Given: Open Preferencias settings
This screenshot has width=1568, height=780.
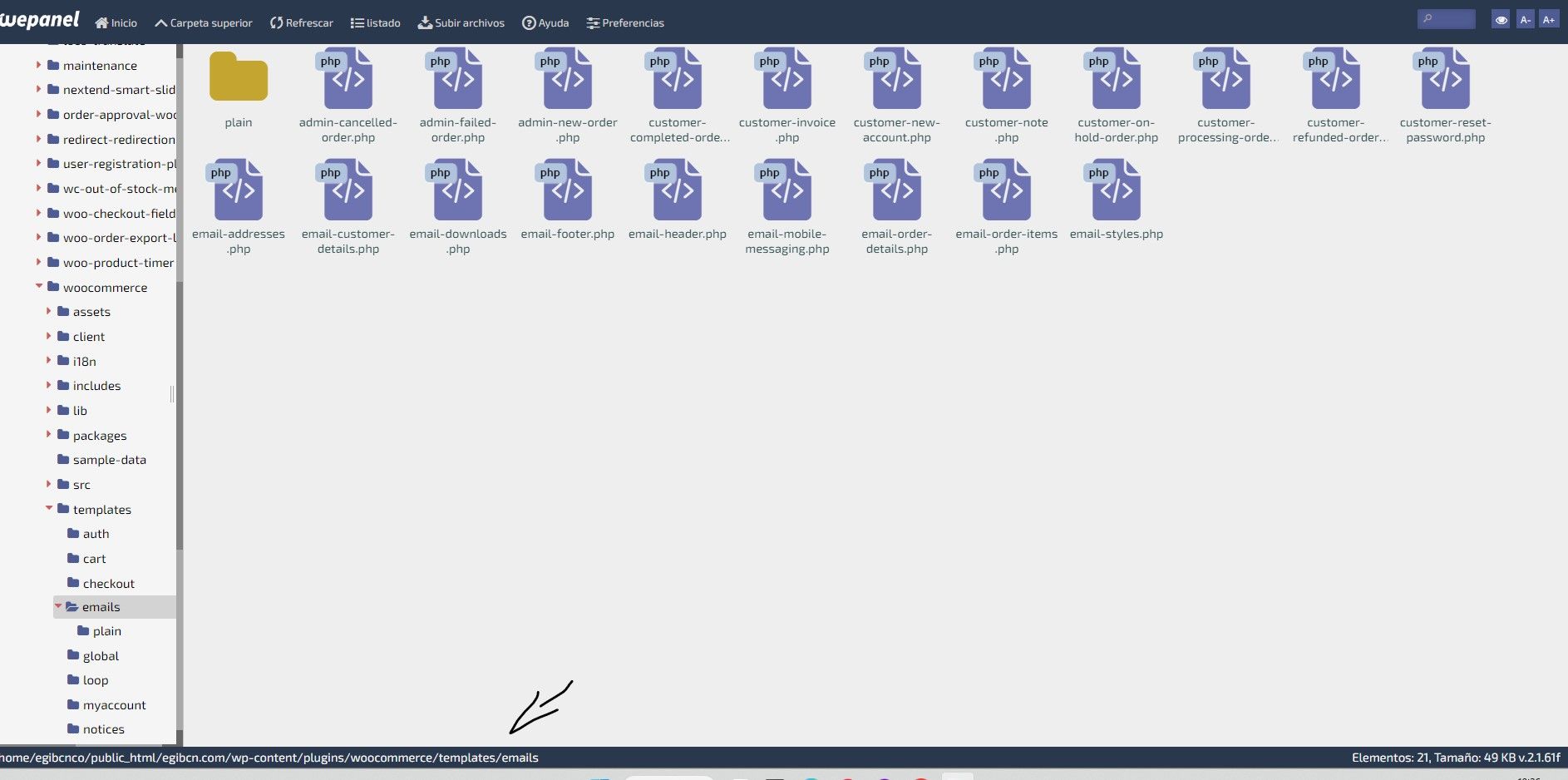Looking at the screenshot, I should point(625,22).
